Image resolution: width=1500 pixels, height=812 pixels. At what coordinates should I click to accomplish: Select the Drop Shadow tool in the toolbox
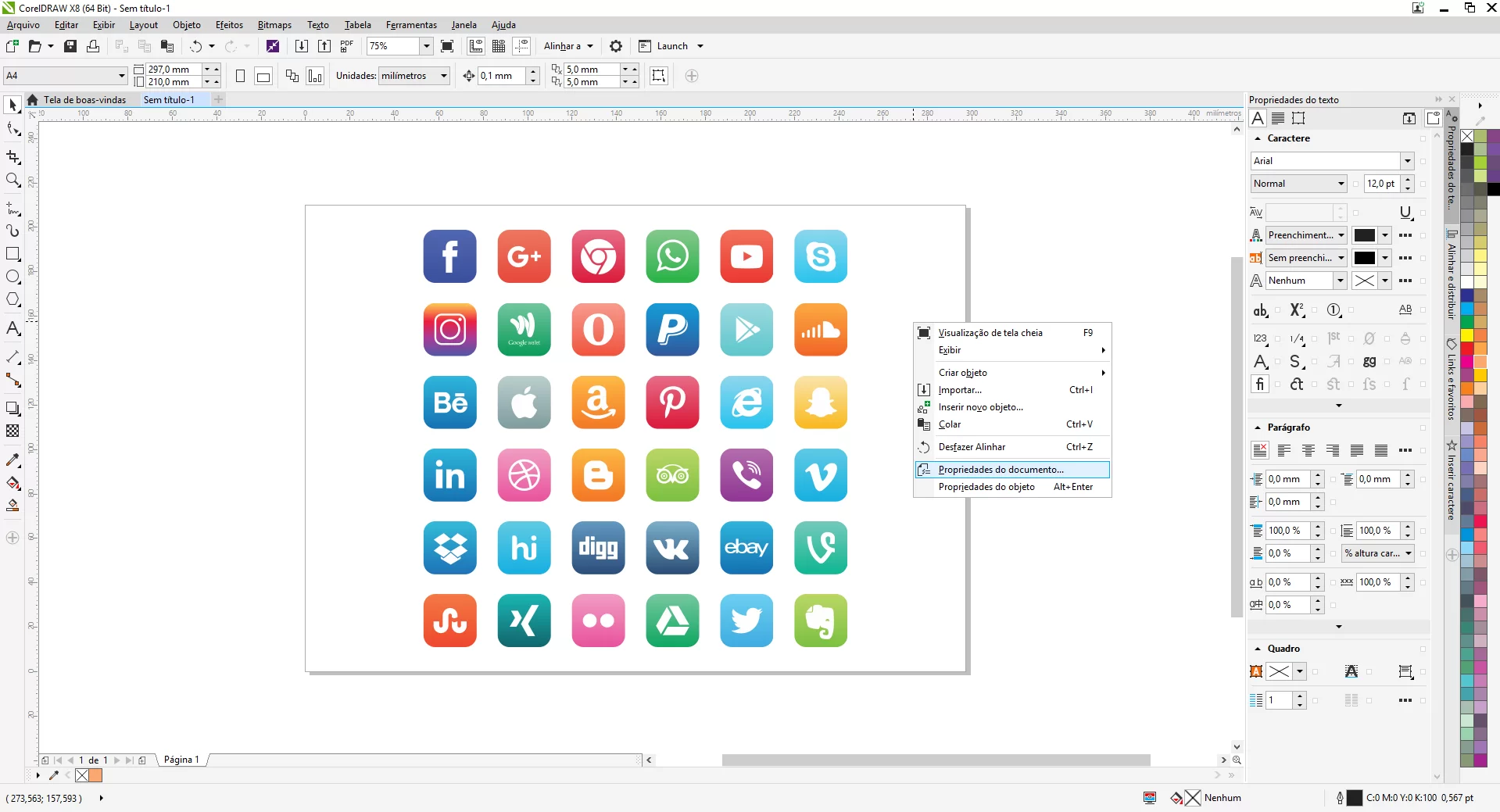click(x=13, y=408)
